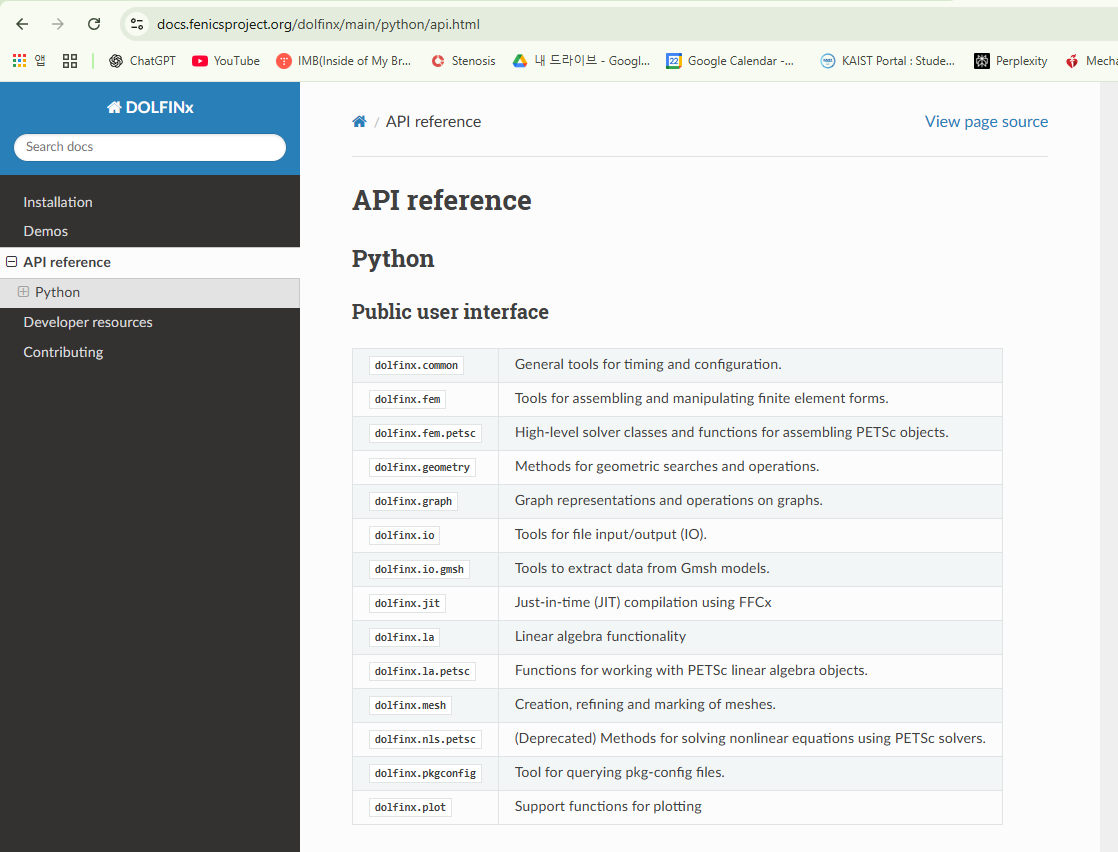Reload the current page
1118x852 pixels.
[94, 24]
